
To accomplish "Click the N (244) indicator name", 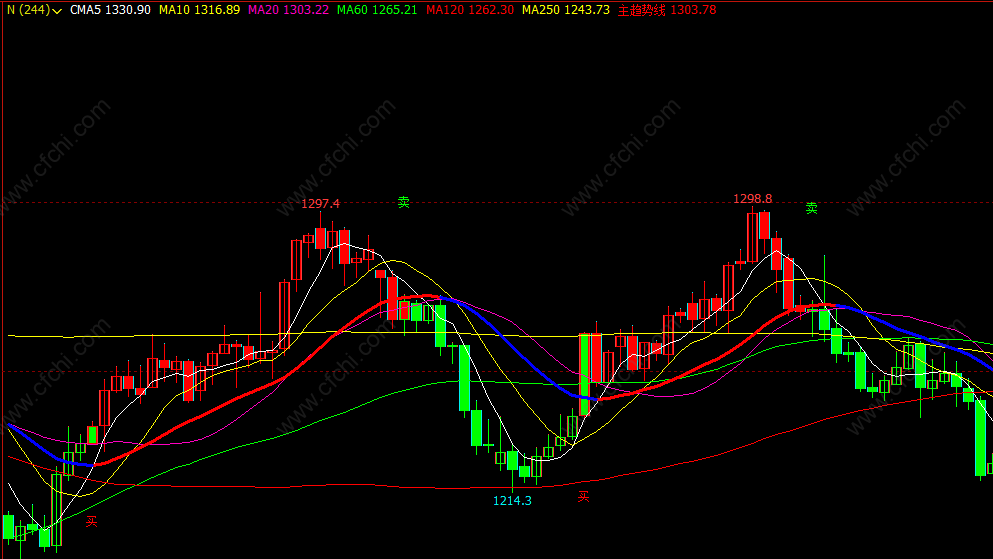I will (28, 10).
